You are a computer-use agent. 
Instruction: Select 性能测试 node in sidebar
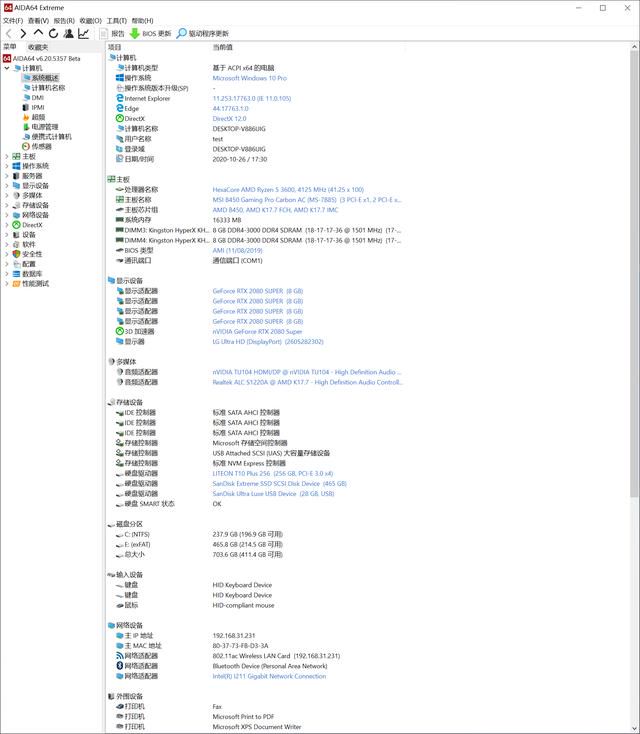(30, 284)
